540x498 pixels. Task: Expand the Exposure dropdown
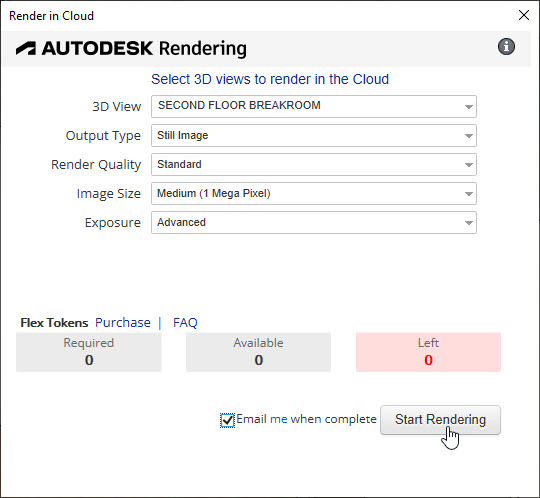pos(314,222)
